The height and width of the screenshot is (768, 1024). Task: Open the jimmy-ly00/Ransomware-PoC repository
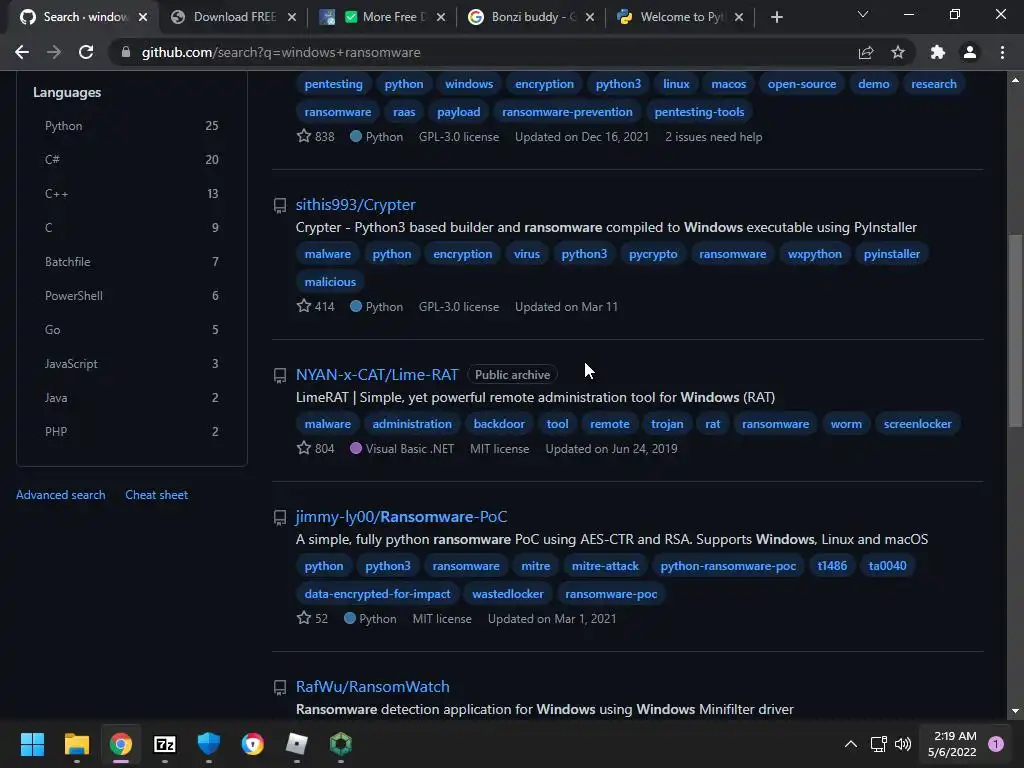[x=401, y=517]
